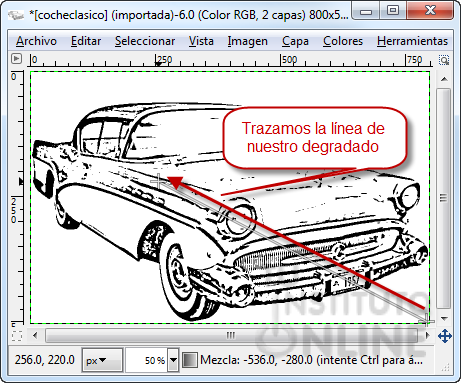Click the GIMP Wilber icon in title bar

pos(16,15)
